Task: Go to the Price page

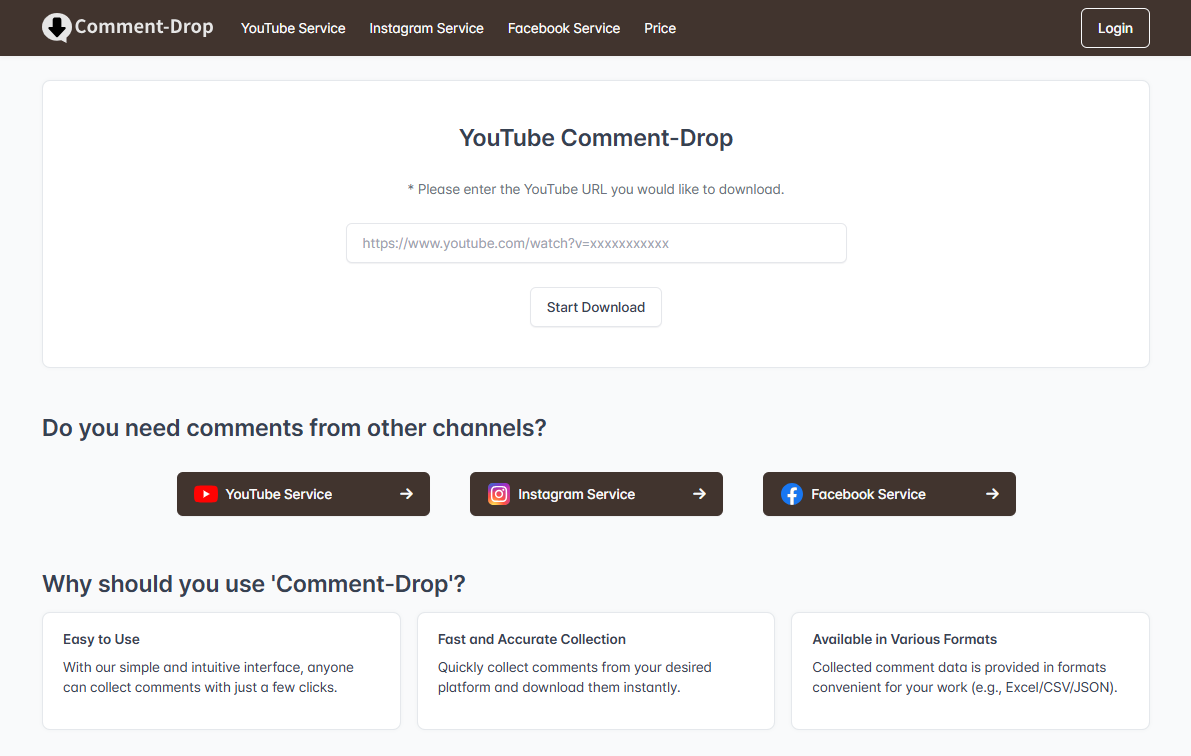Action: coord(660,28)
